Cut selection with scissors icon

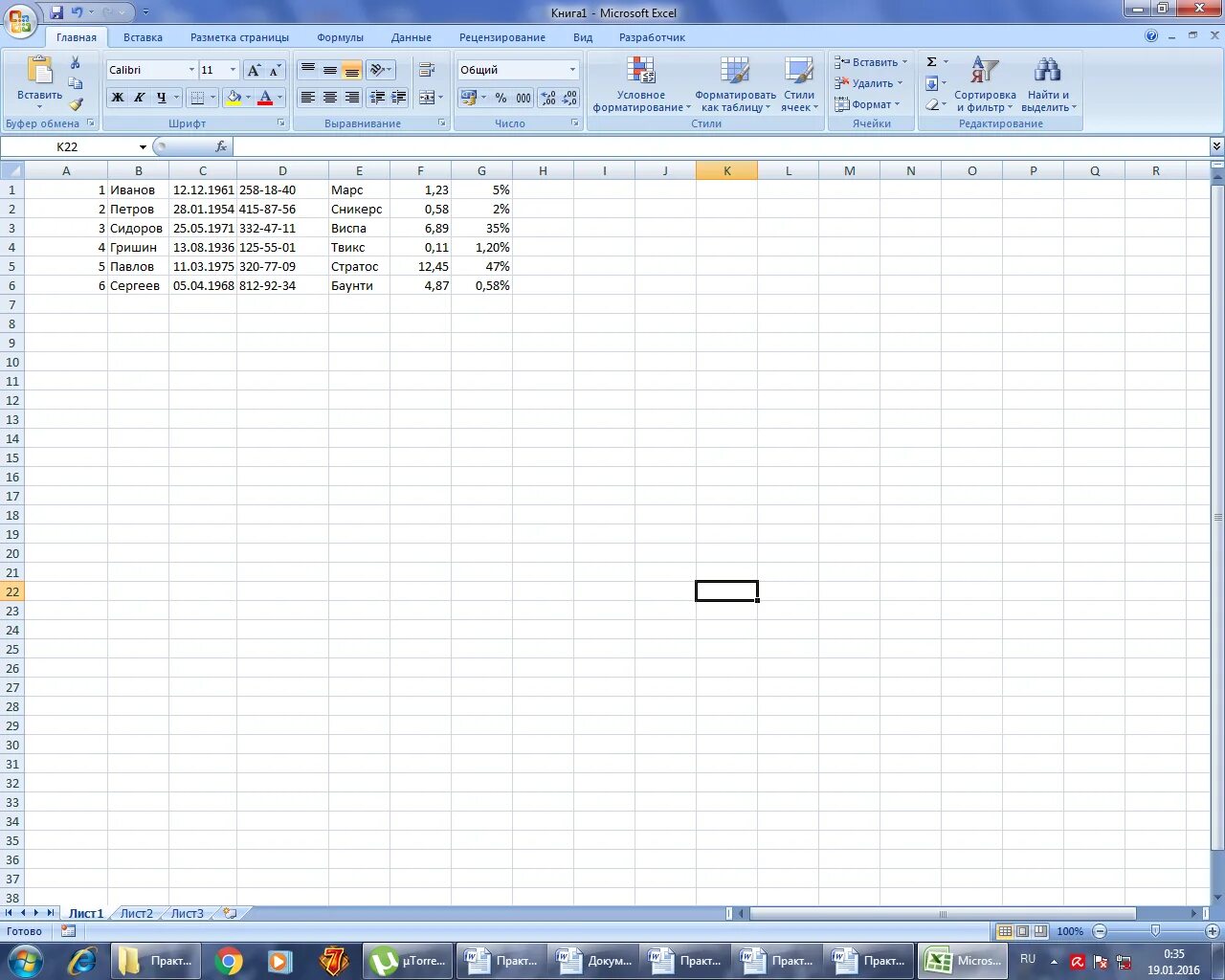[76, 62]
